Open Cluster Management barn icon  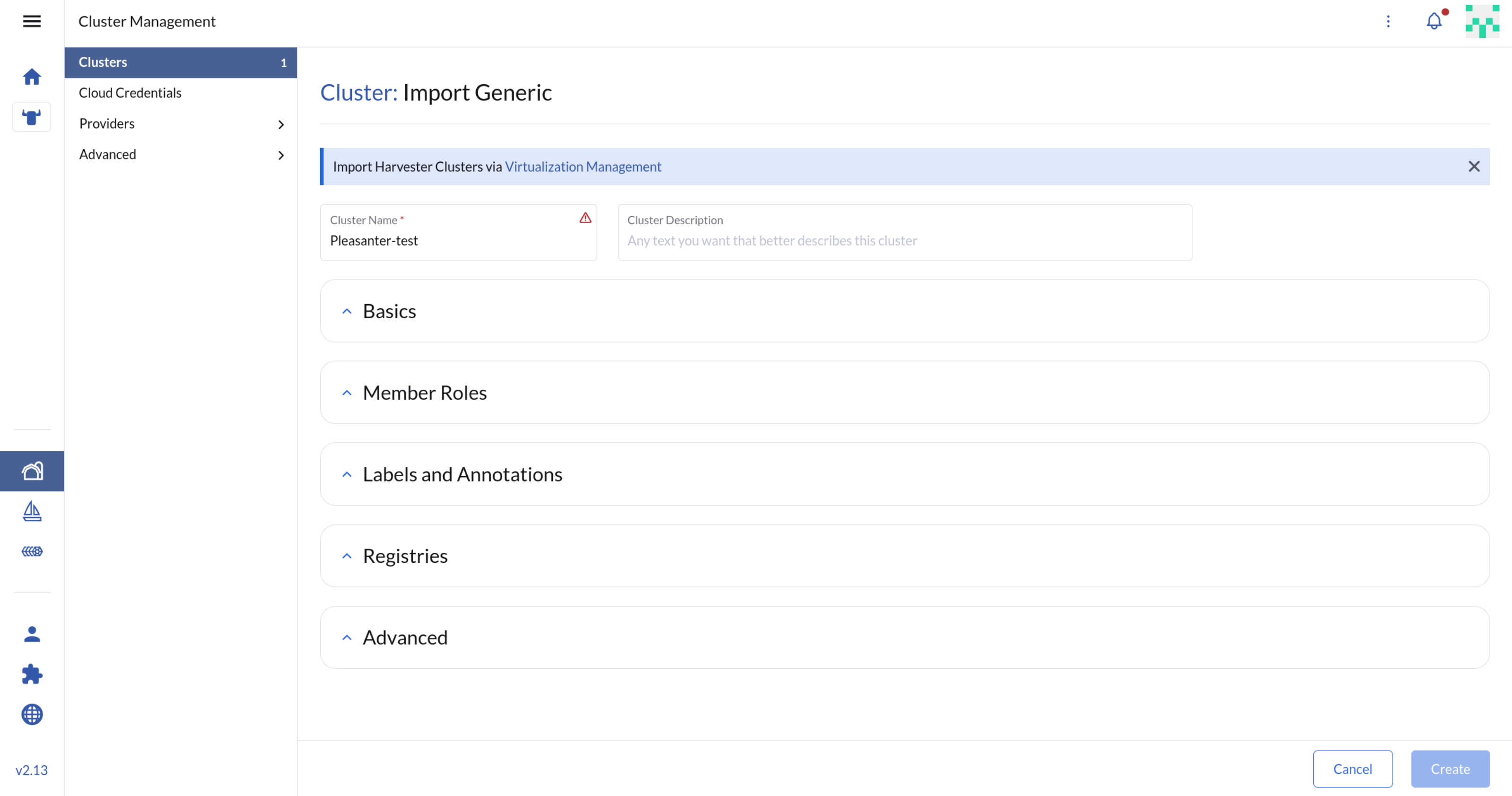coord(32,471)
